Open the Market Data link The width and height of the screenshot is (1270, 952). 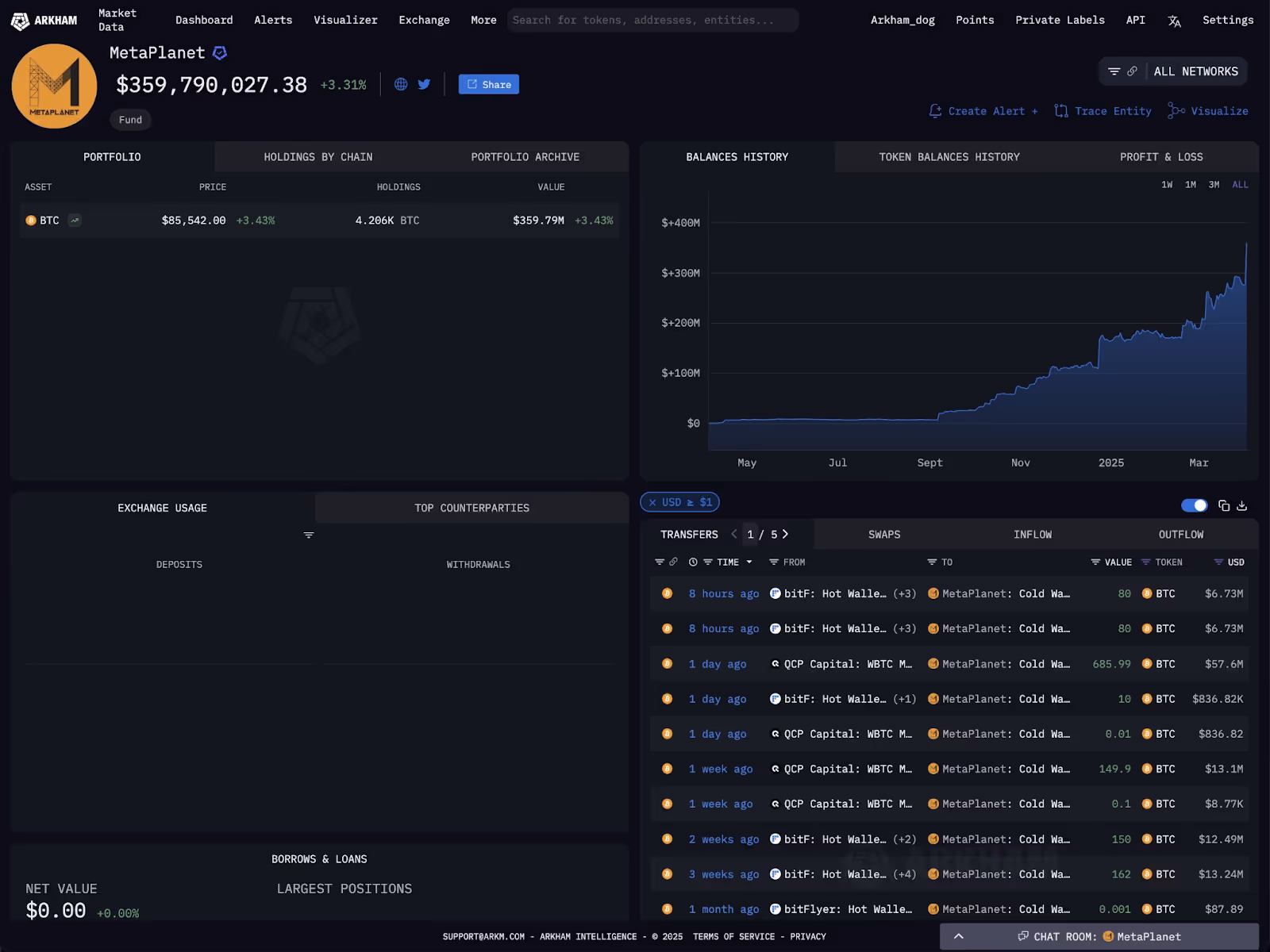pyautogui.click(x=117, y=21)
